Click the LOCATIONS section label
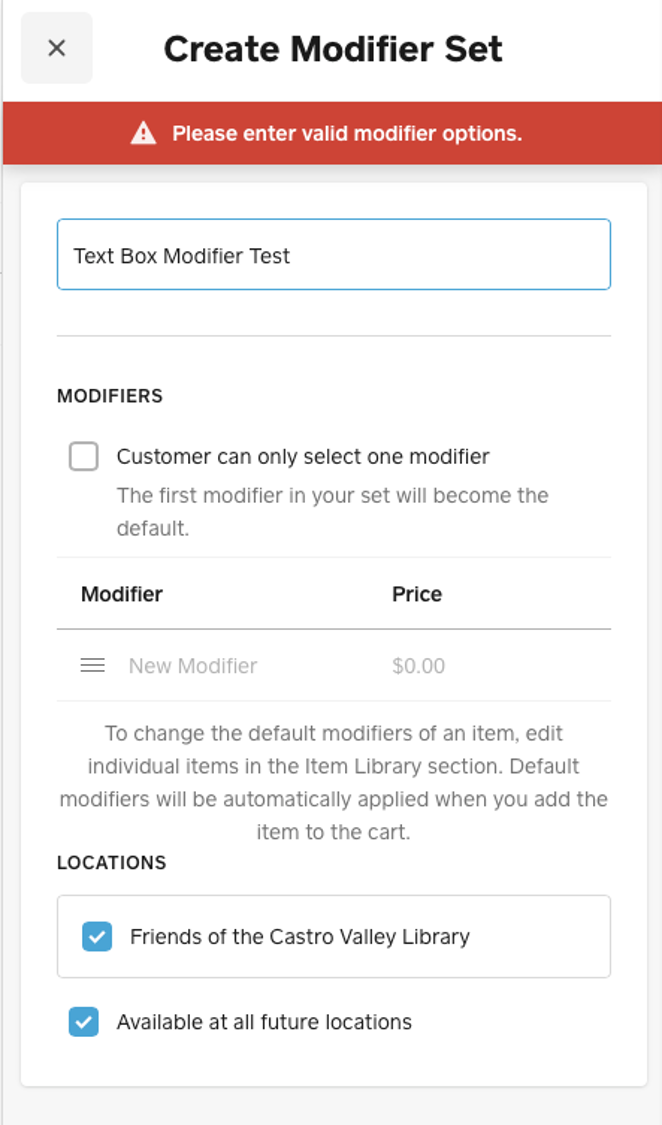Viewport: 662px width, 1125px height. pyautogui.click(x=111, y=863)
